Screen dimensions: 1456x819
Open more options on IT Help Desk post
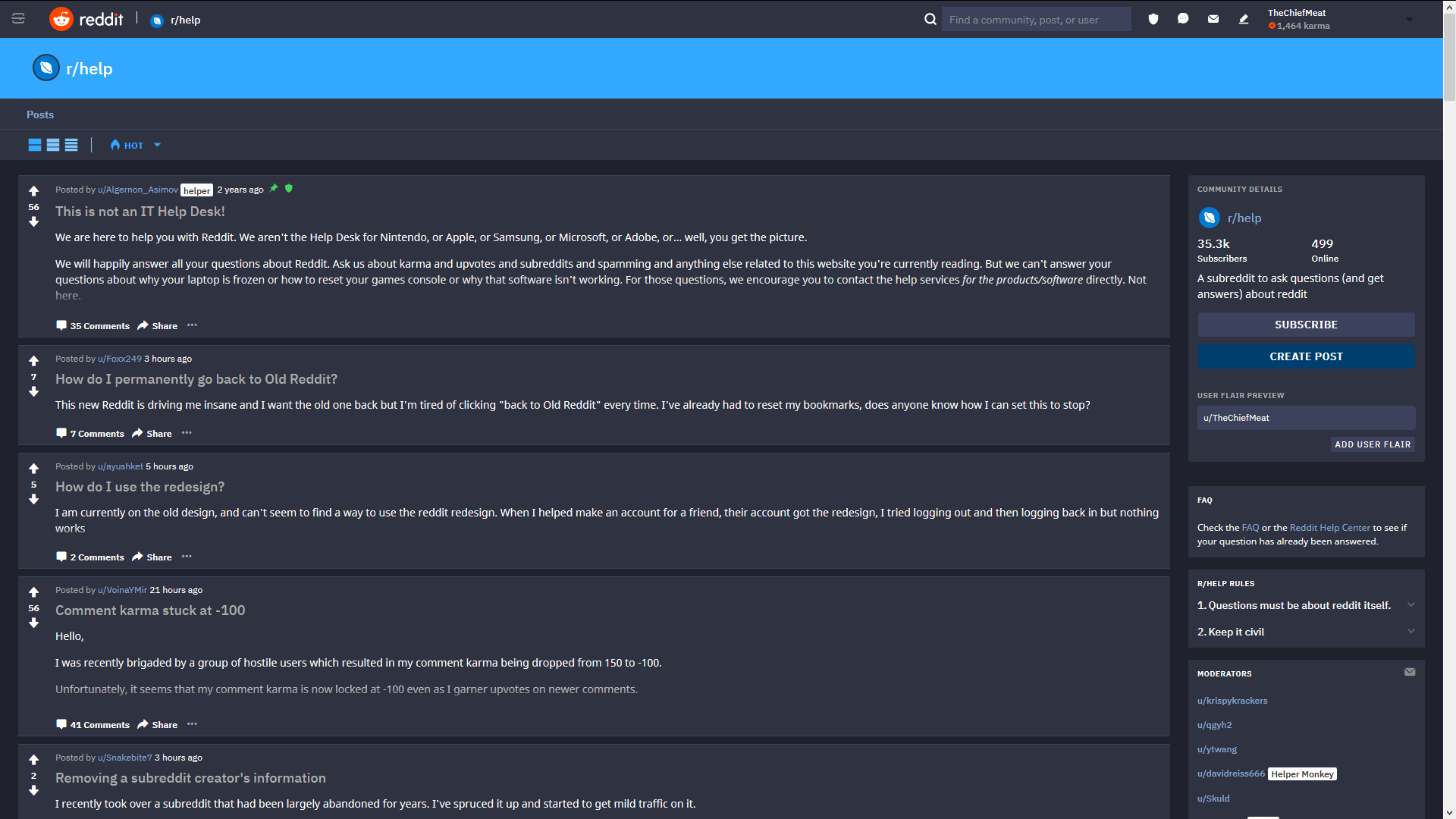coord(192,325)
